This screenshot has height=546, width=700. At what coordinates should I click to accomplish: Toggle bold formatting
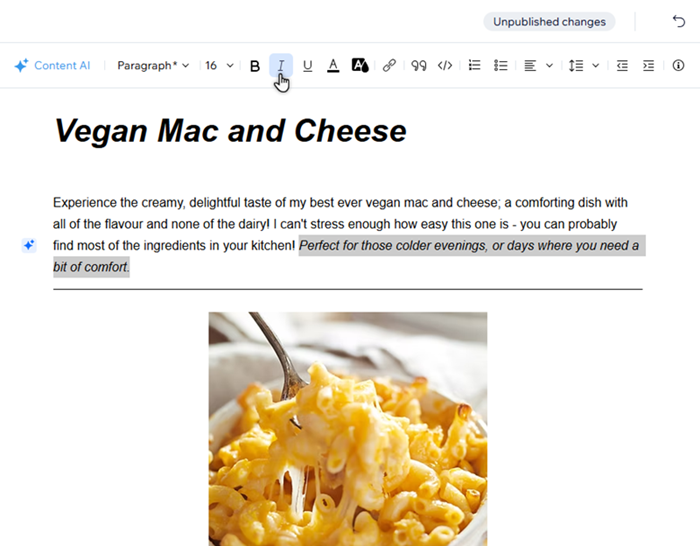click(x=255, y=66)
